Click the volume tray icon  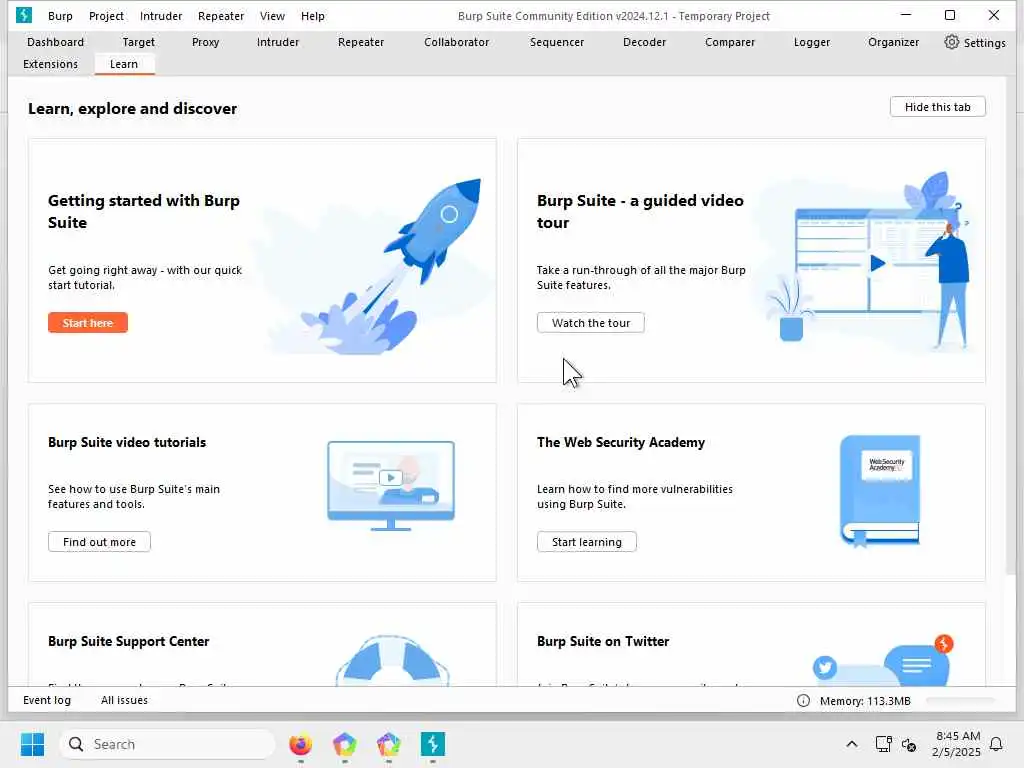(909, 744)
